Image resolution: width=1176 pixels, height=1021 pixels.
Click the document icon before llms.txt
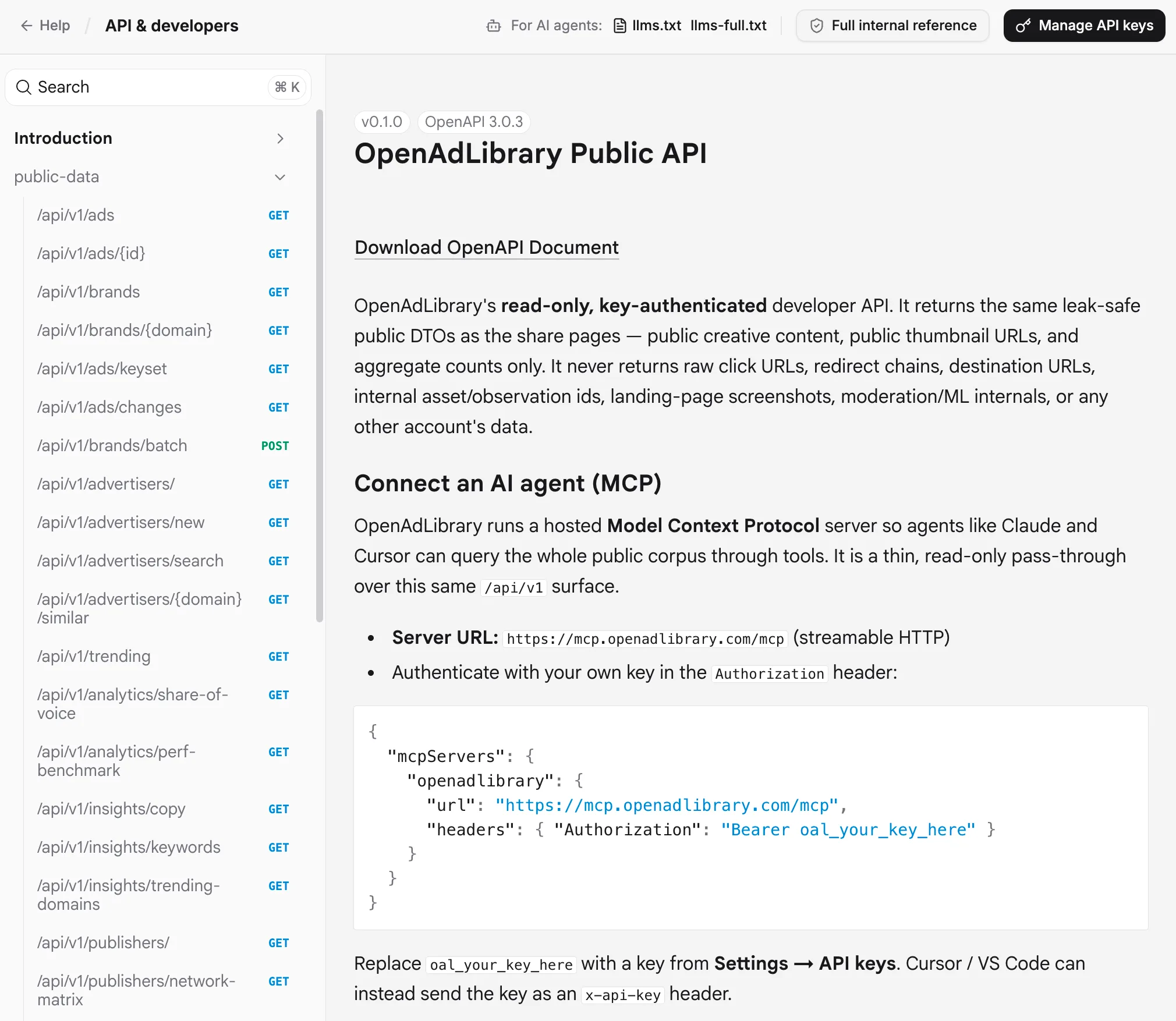point(620,26)
